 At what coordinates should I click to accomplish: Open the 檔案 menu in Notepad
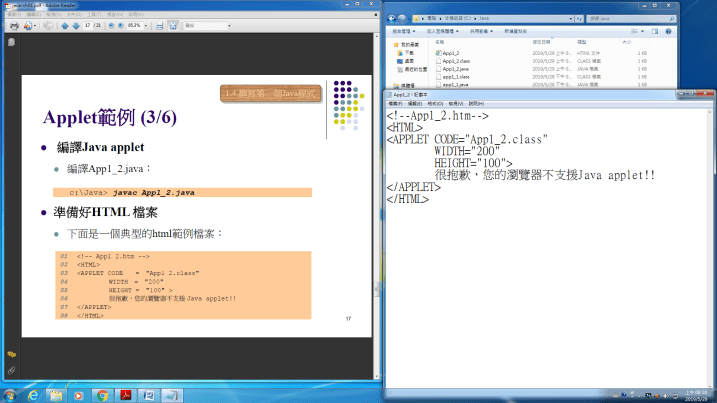(x=395, y=103)
